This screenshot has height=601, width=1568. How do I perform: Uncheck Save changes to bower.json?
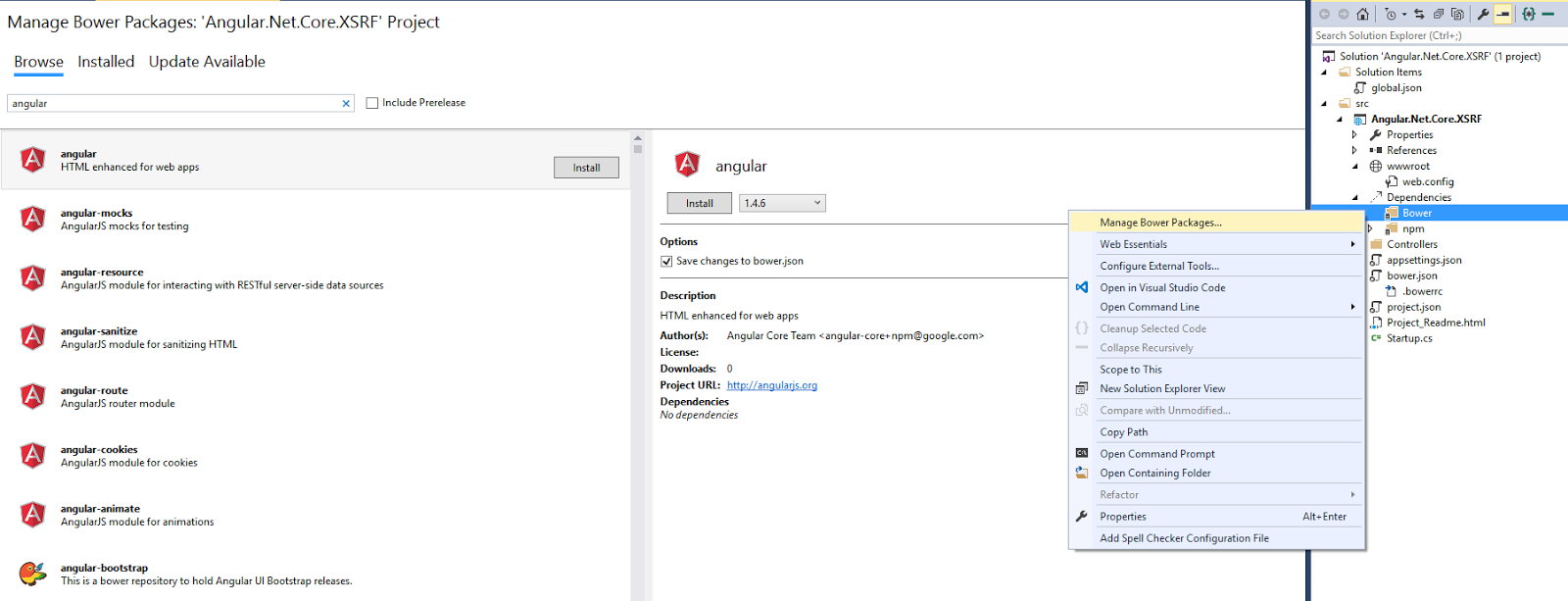tap(666, 261)
